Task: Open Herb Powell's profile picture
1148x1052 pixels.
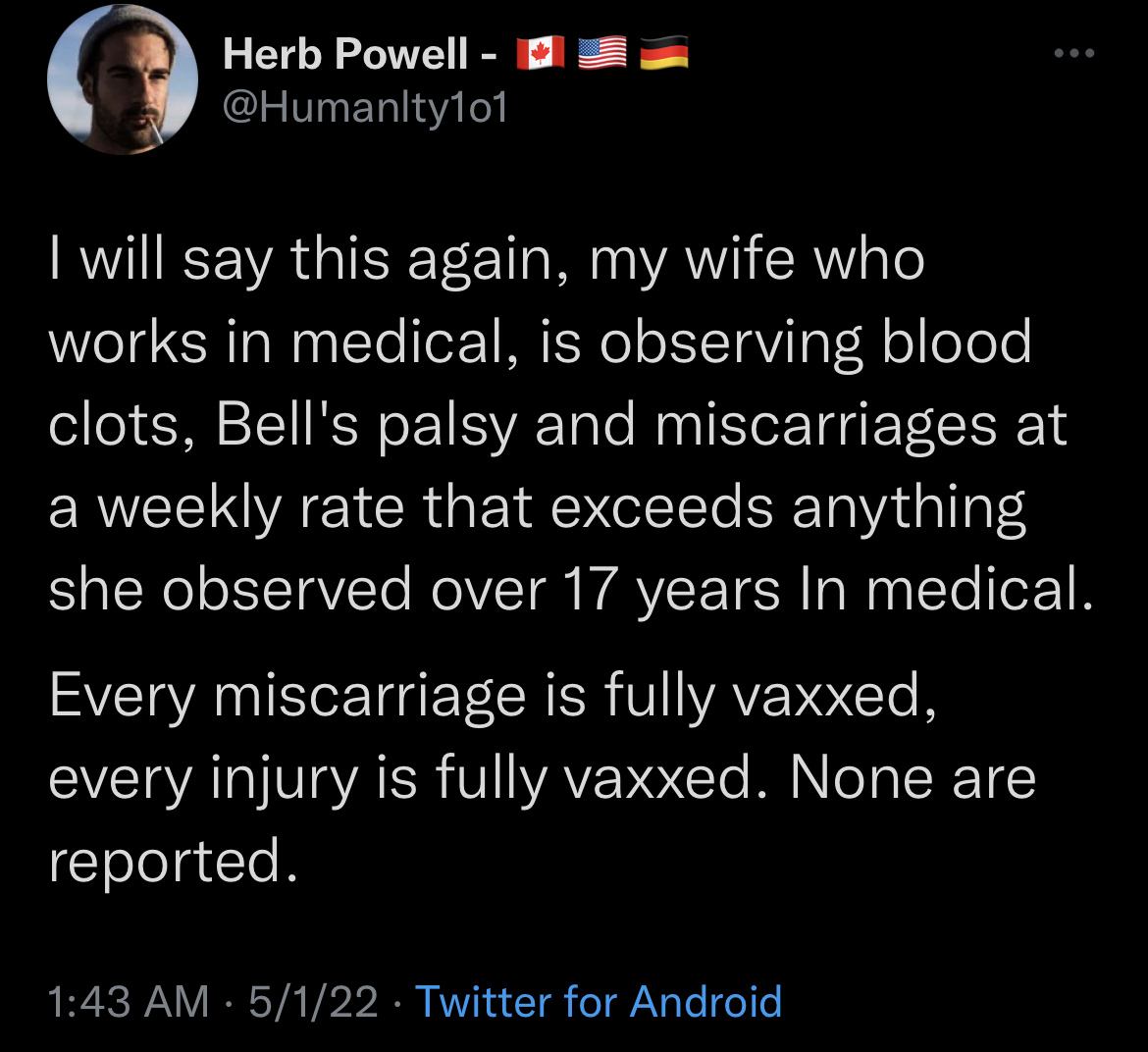Action: point(123,80)
